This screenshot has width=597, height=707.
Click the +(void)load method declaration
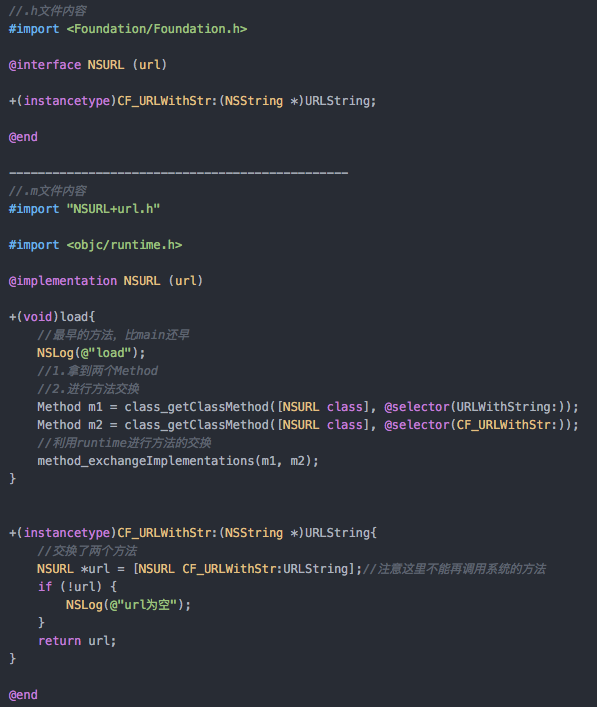[x=52, y=317]
